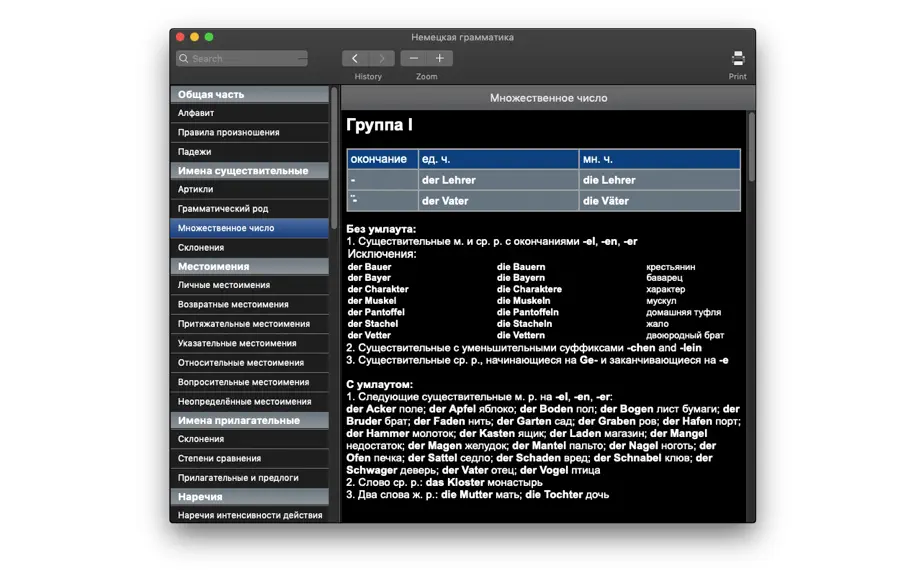Viewport: 922px width, 576px height.
Task: Click die Bayern in exceptions list
Action: pyautogui.click(x=521, y=278)
